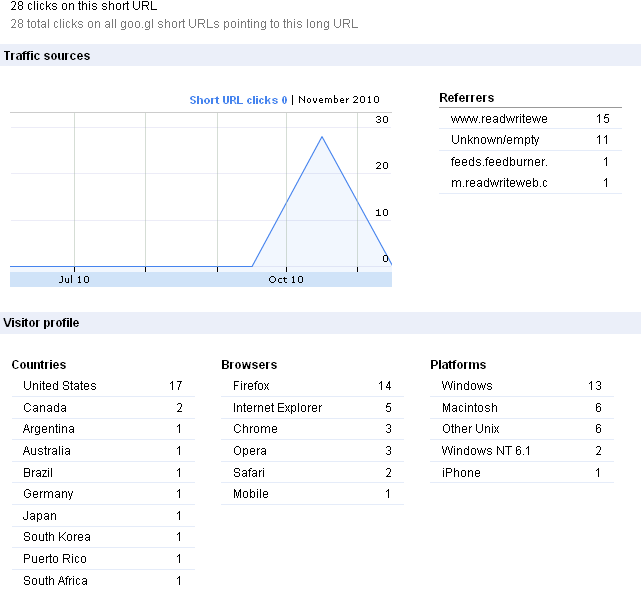Select the Jul 10 axis marker
641x589 pixels.
(x=74, y=279)
